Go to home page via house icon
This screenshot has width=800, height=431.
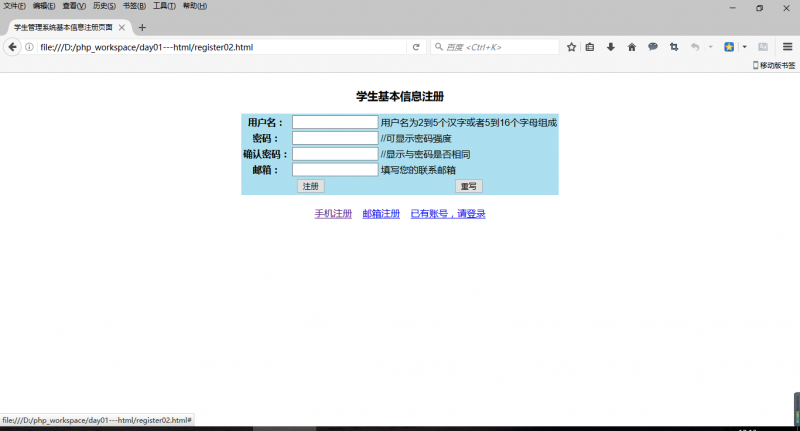pyautogui.click(x=632, y=47)
